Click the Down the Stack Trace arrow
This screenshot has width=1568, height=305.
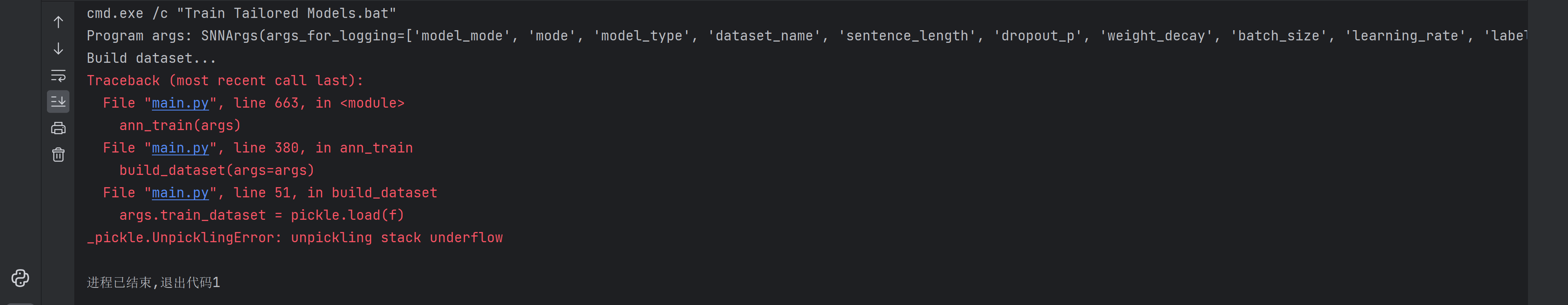pos(58,49)
